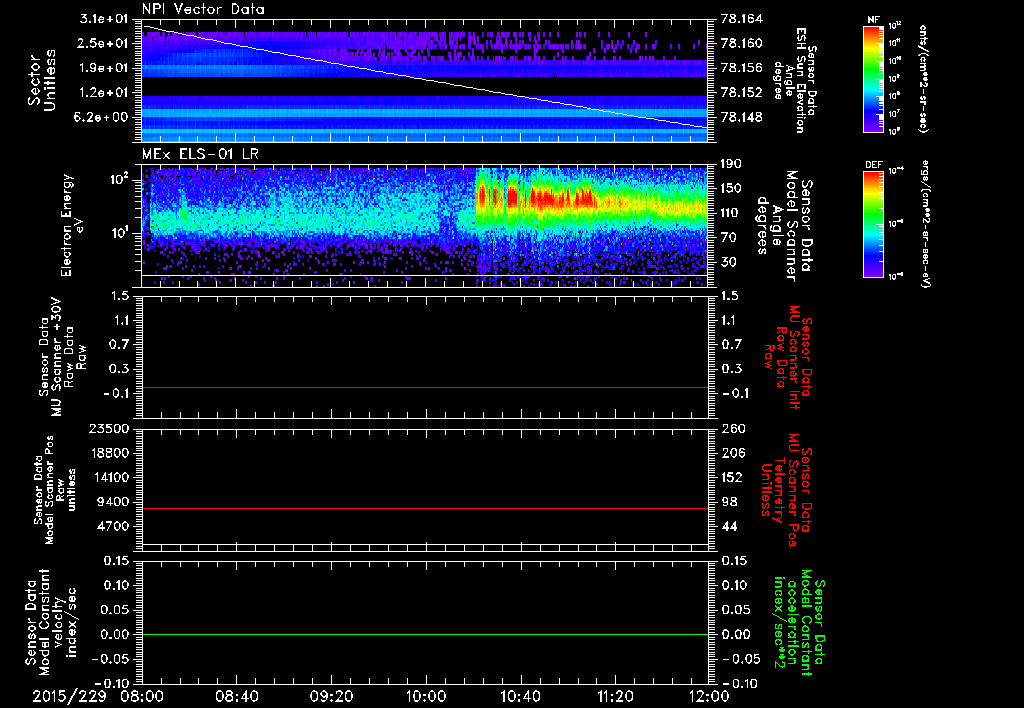Image resolution: width=1024 pixels, height=708 pixels.
Task: Click the red "MU Scanner Pos Telemetry" label
Action: point(786,489)
